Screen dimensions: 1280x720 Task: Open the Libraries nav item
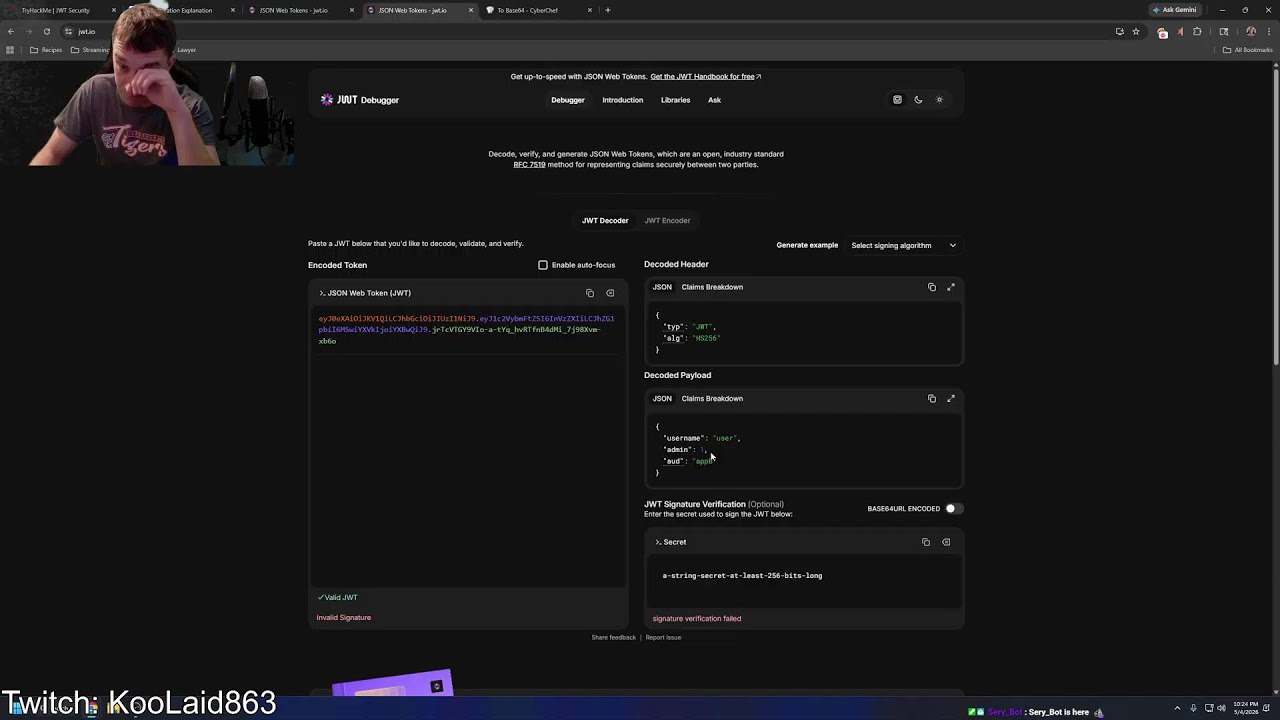[675, 100]
